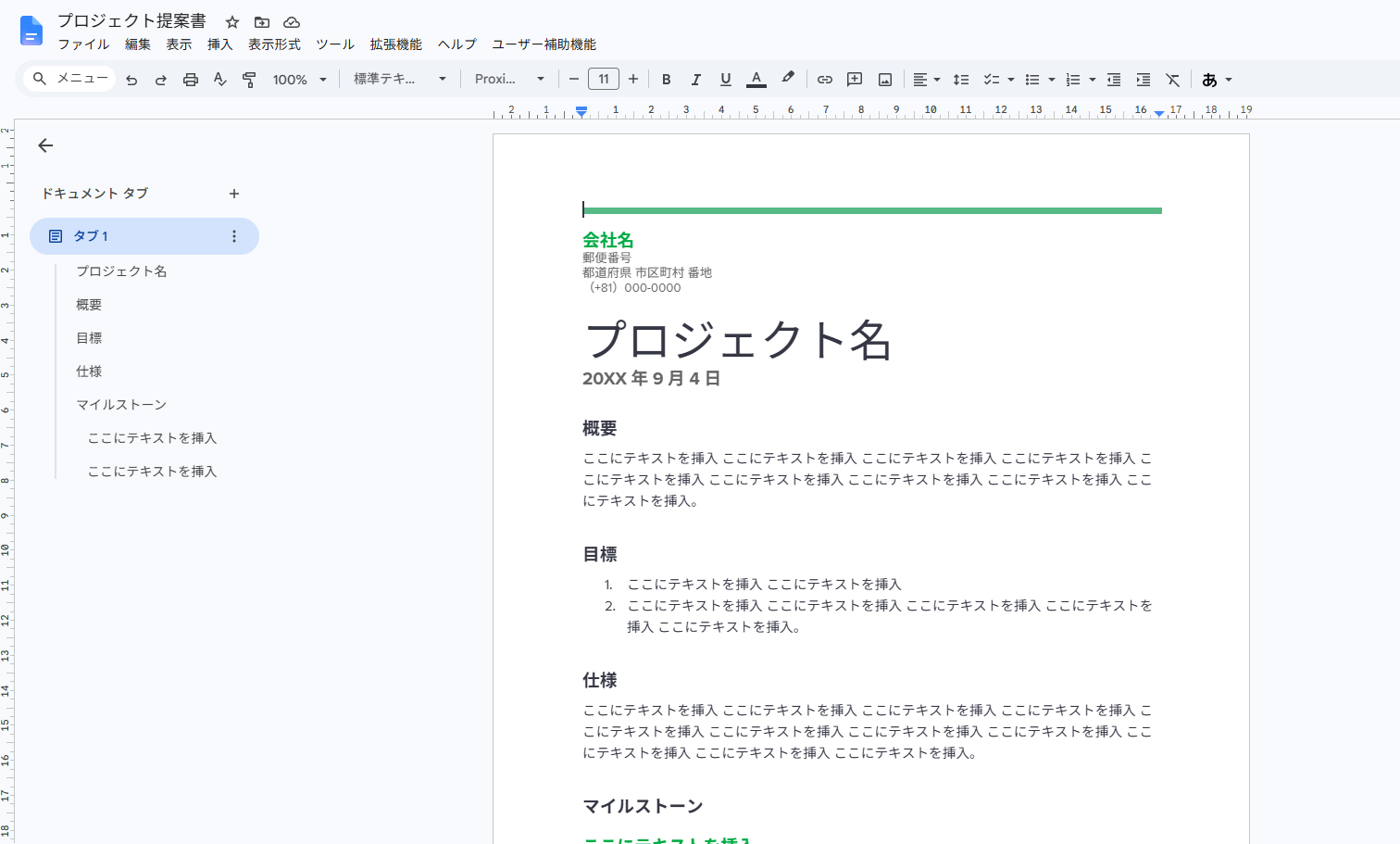Jump to 仕様 in the outline

click(x=89, y=372)
